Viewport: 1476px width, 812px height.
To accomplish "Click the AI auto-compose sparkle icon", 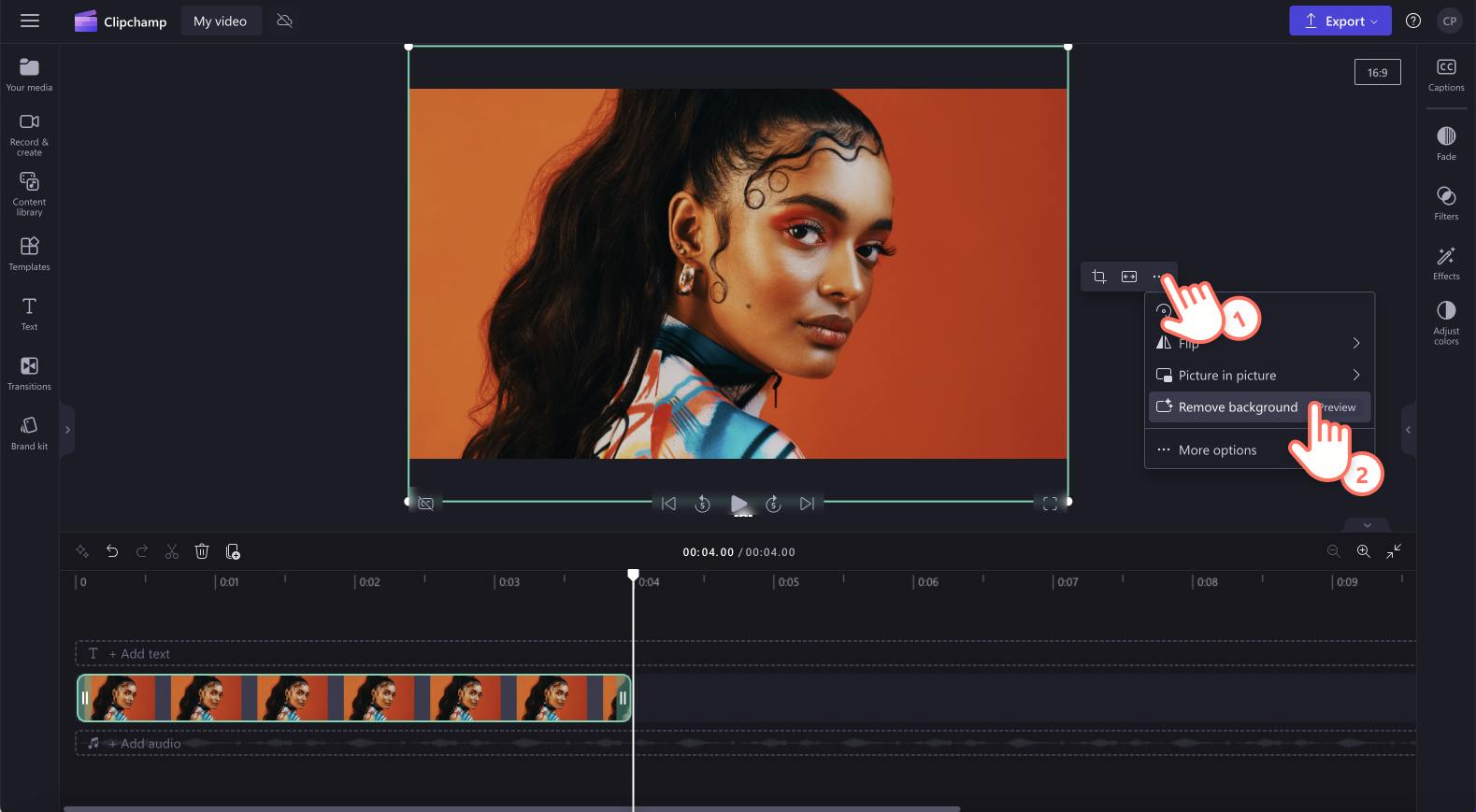I will point(82,551).
